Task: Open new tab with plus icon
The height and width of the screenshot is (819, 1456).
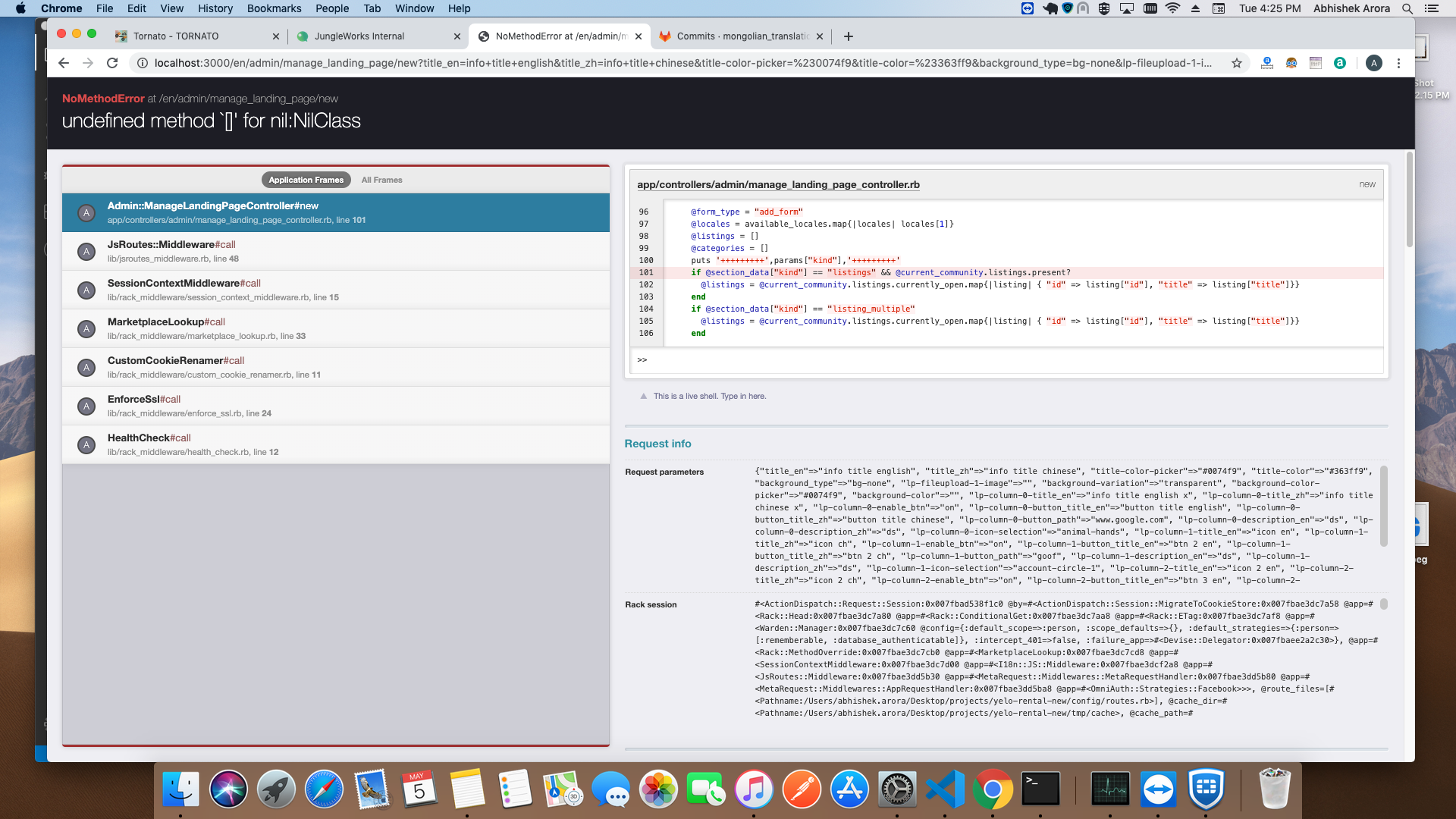Action: click(x=849, y=36)
